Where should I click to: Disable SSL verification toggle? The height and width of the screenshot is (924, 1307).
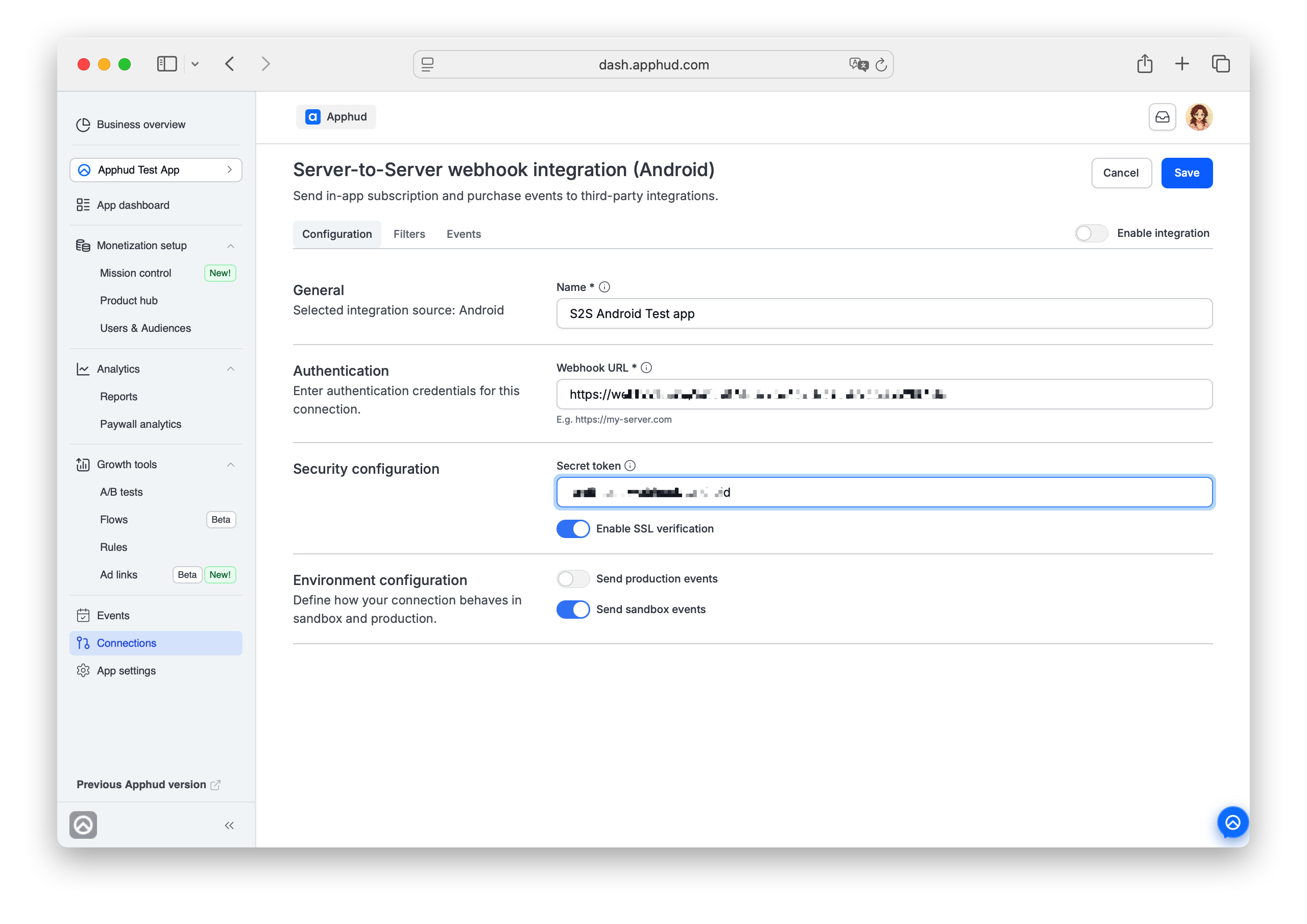(x=573, y=528)
